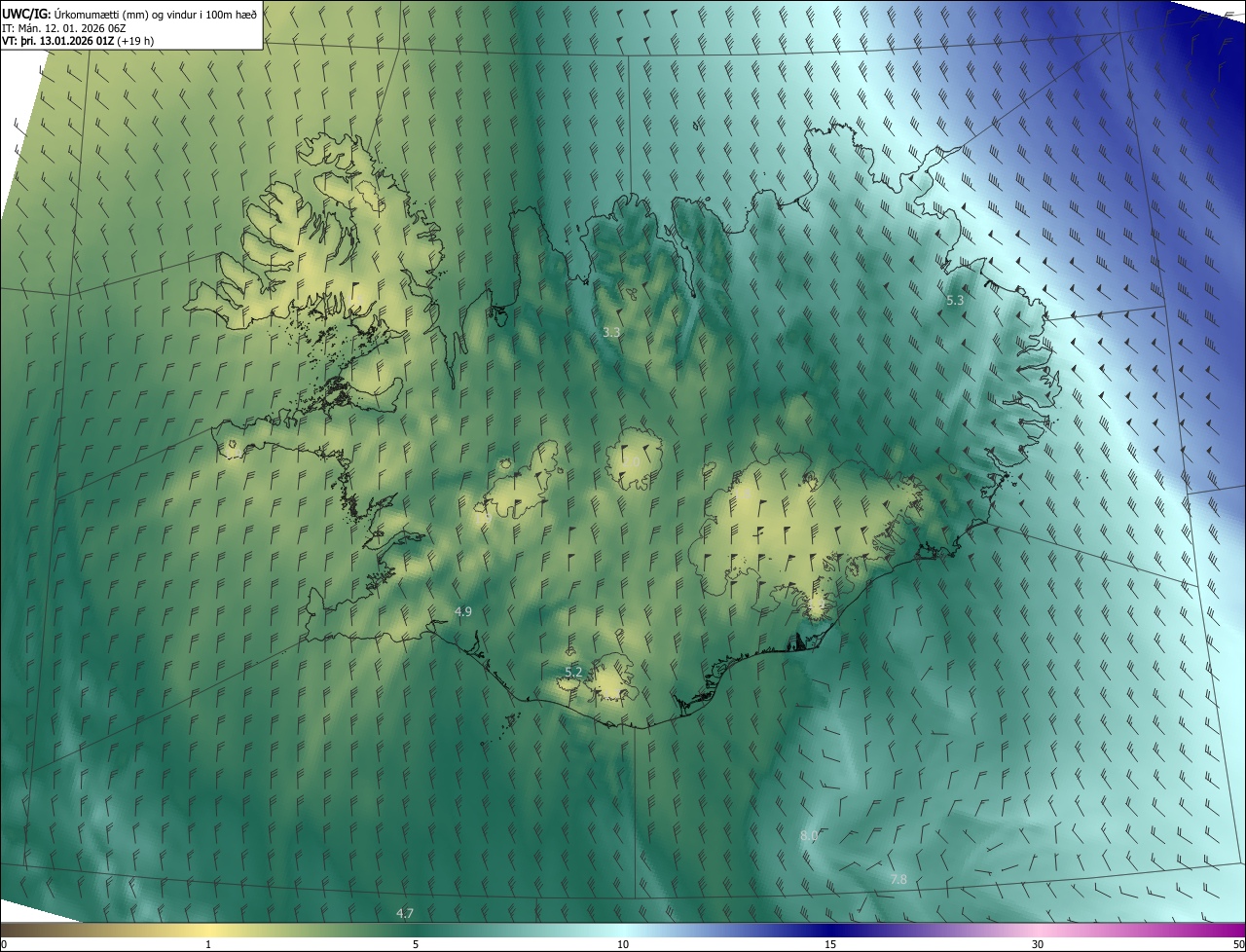Click the 5.2 precipitation value on the map
Viewport: 1246px width, 952px height.
[573, 672]
